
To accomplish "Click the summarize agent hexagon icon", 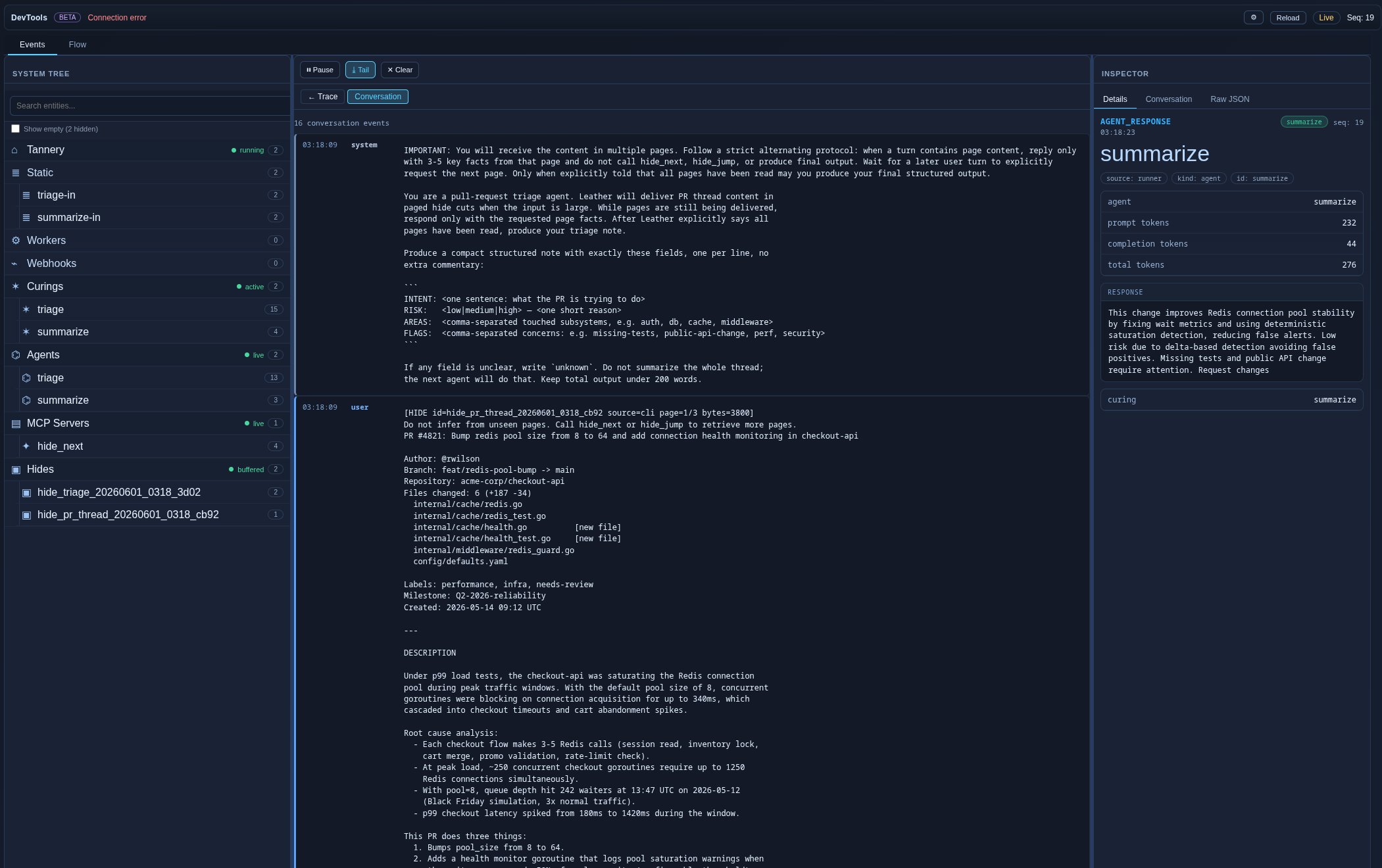I will tap(26, 400).
